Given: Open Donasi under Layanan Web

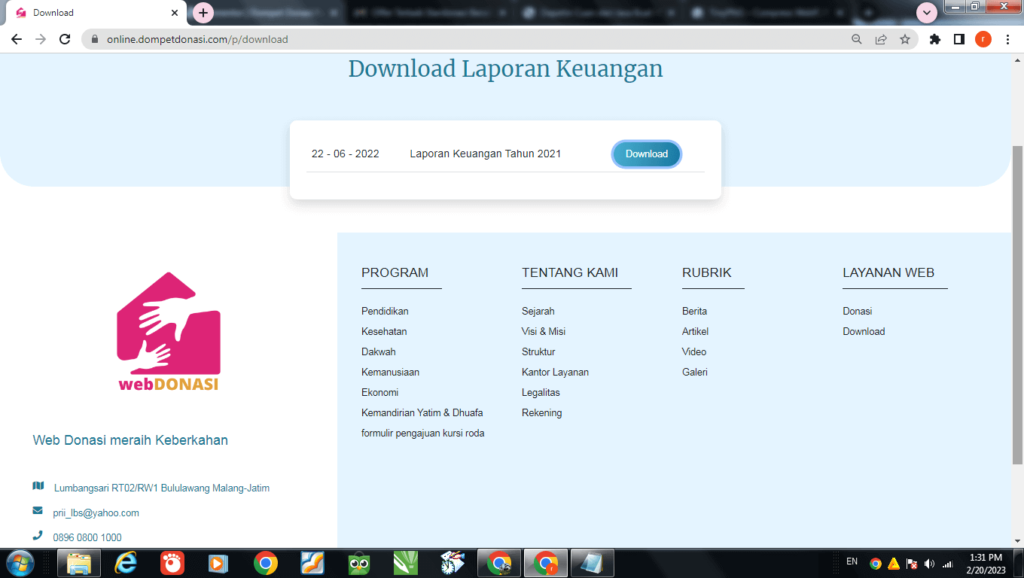Looking at the screenshot, I should click(x=857, y=311).
